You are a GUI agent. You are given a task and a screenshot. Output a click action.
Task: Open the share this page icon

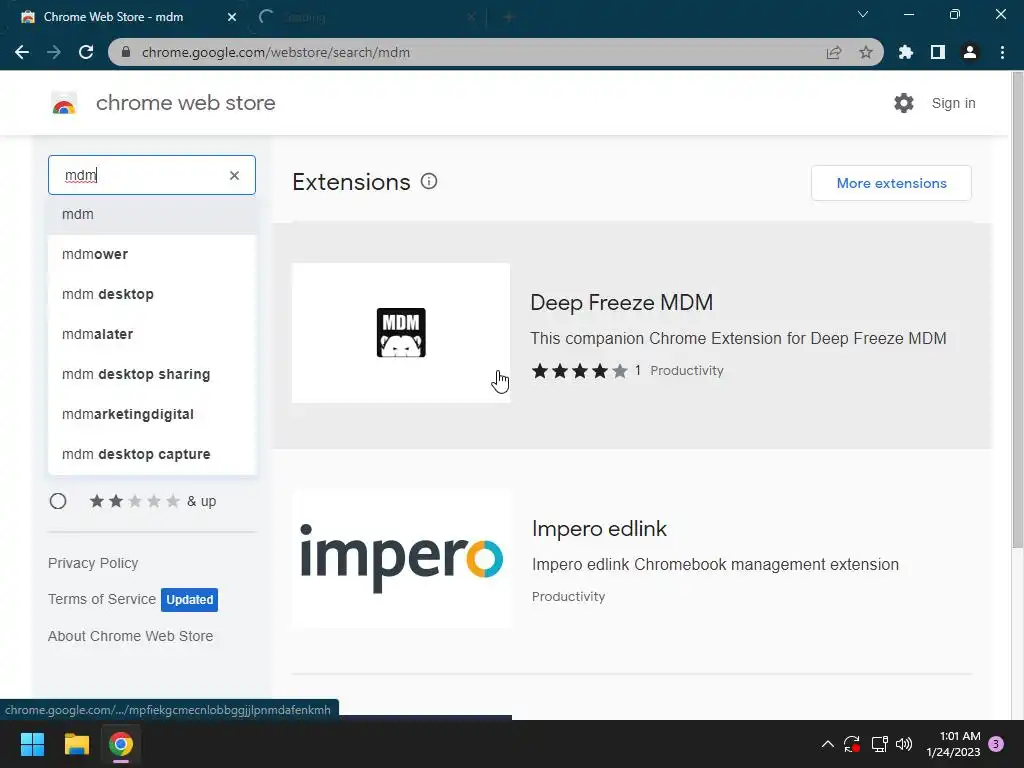(x=833, y=52)
